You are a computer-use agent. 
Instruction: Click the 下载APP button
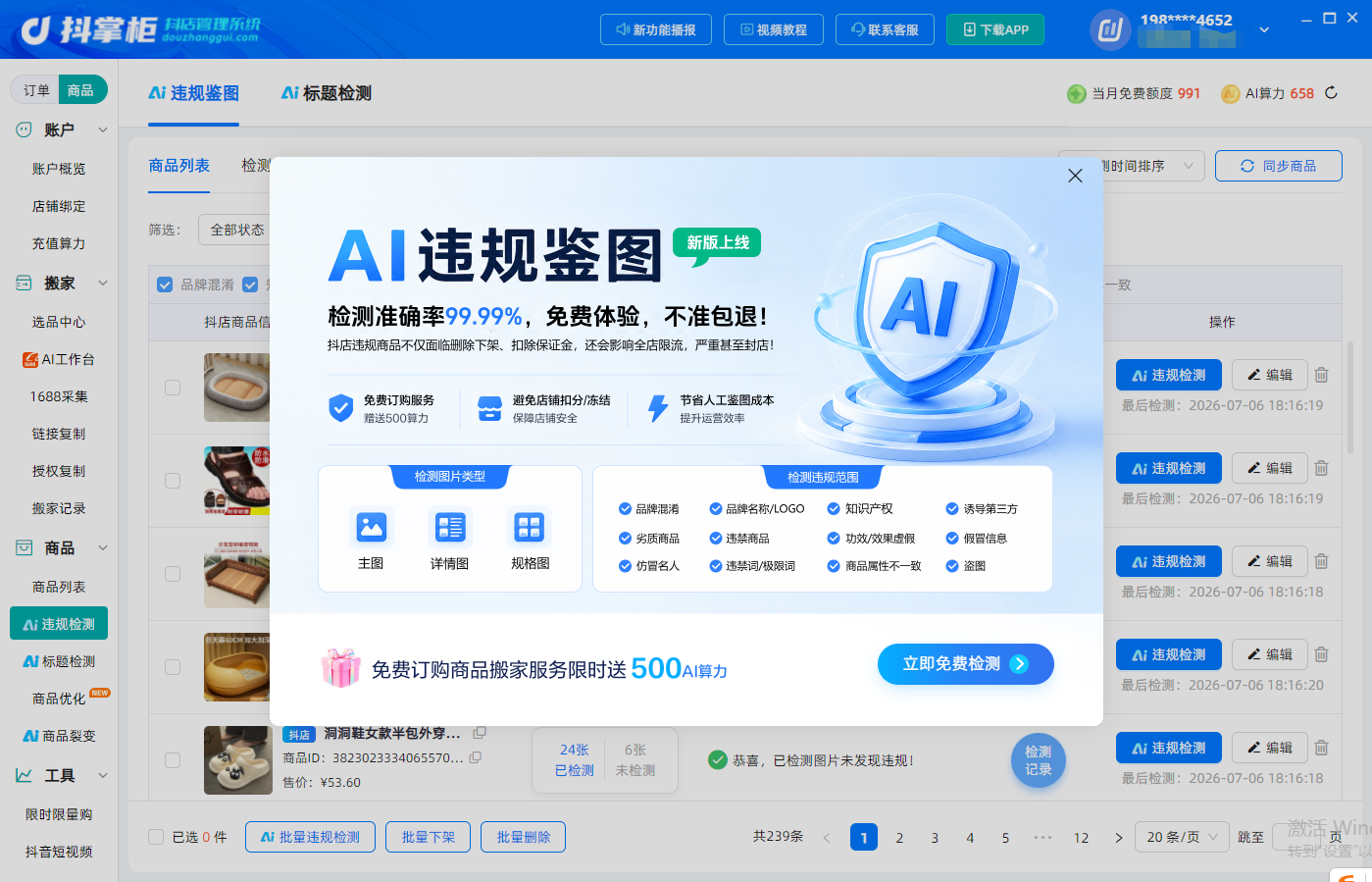pyautogui.click(x=995, y=29)
